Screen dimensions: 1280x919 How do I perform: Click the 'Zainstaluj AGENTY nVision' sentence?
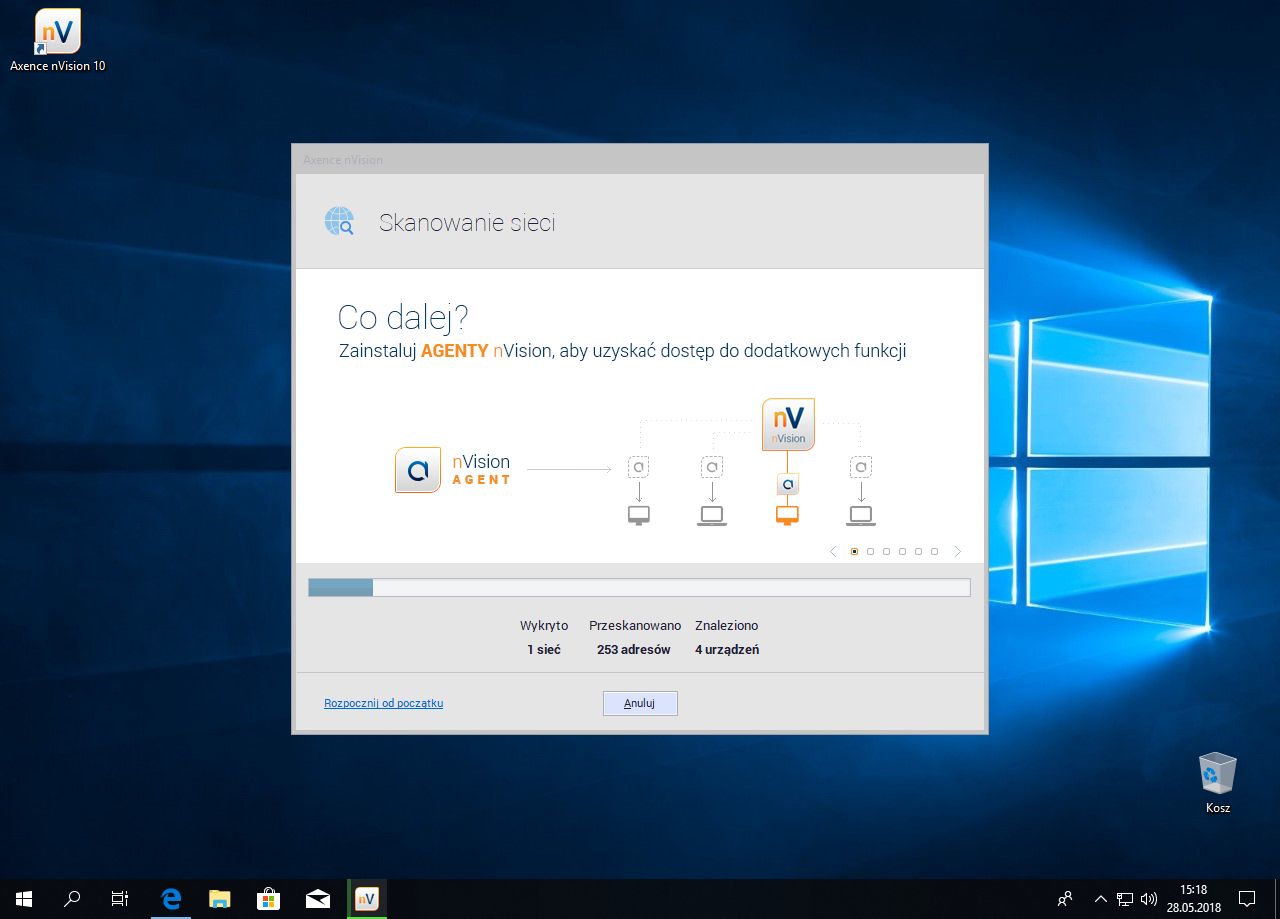[x=622, y=351]
